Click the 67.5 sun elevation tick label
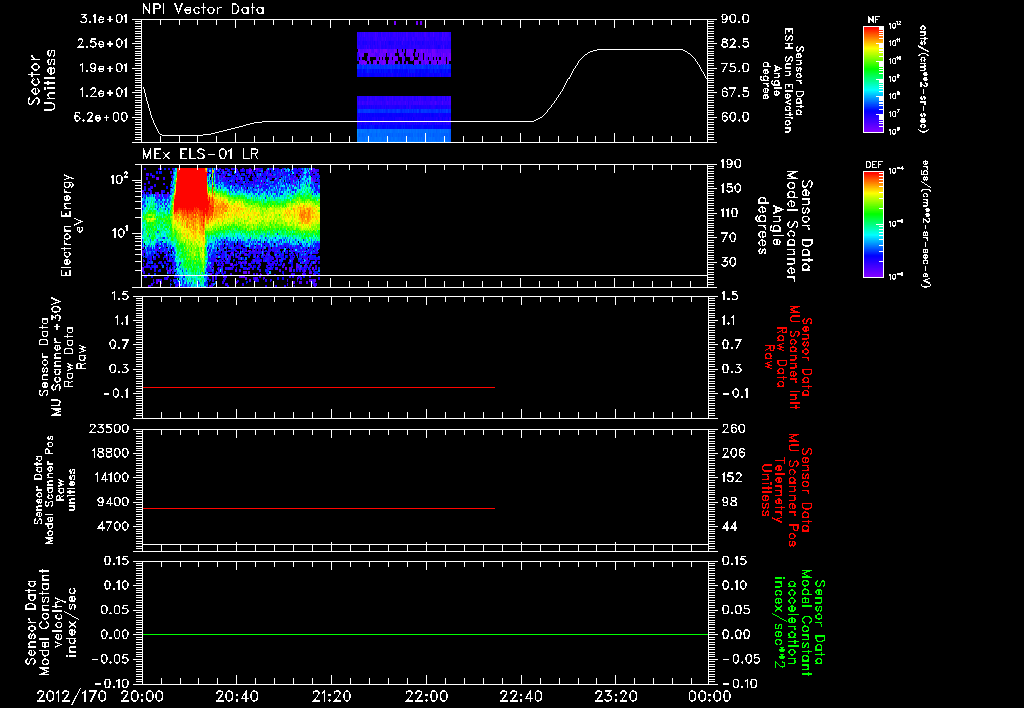 (x=735, y=93)
